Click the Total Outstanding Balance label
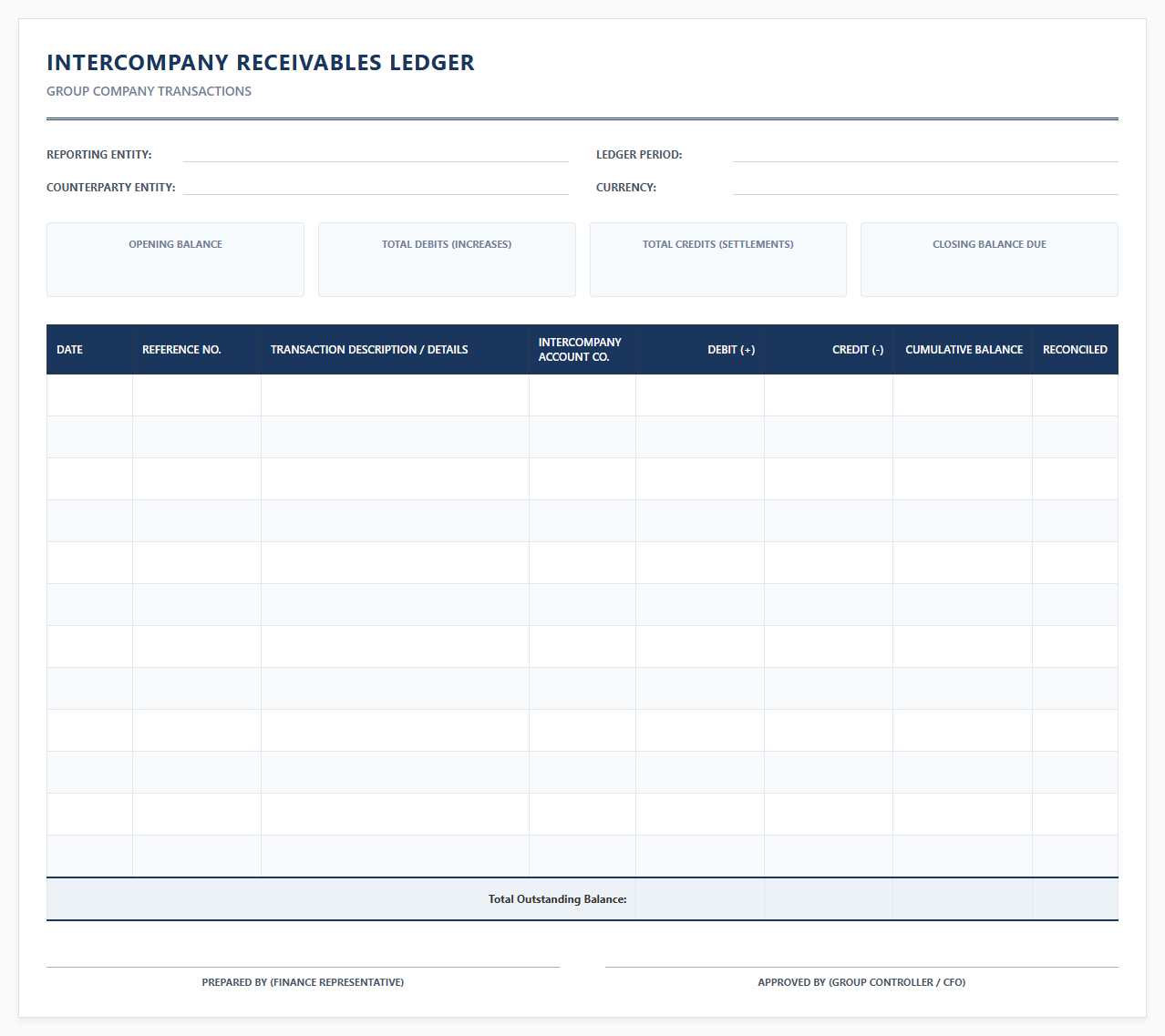 (x=558, y=899)
